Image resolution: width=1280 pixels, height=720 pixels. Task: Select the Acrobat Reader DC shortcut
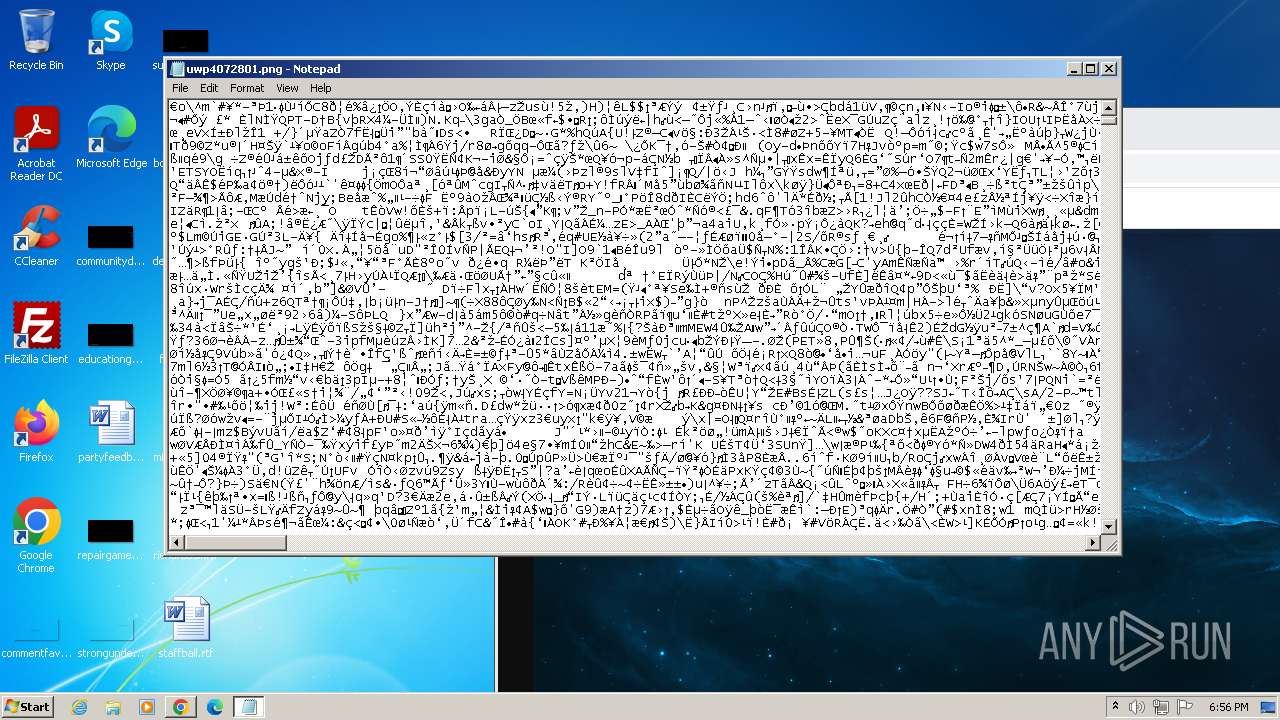coord(36,145)
